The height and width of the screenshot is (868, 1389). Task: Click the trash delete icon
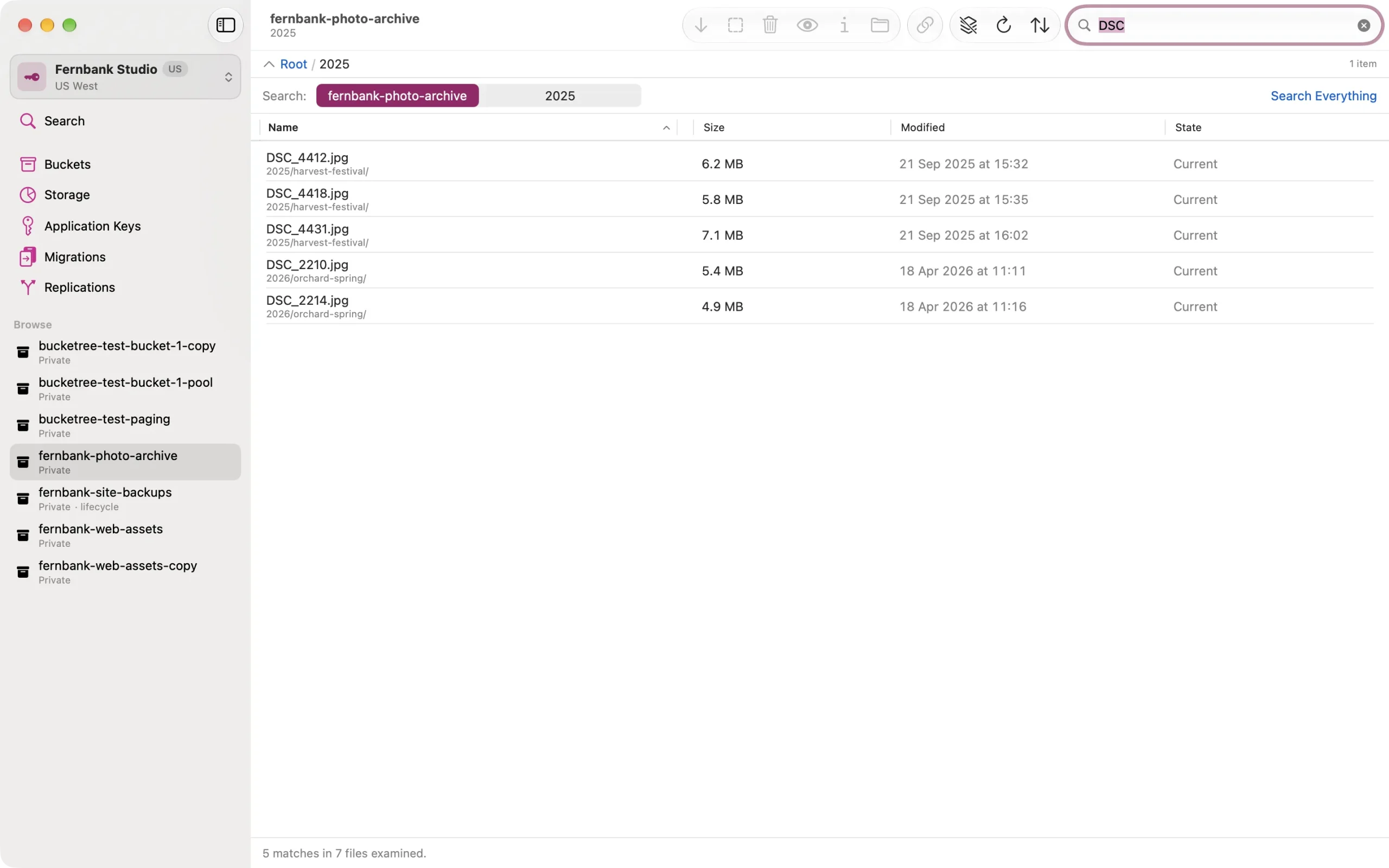[x=770, y=25]
